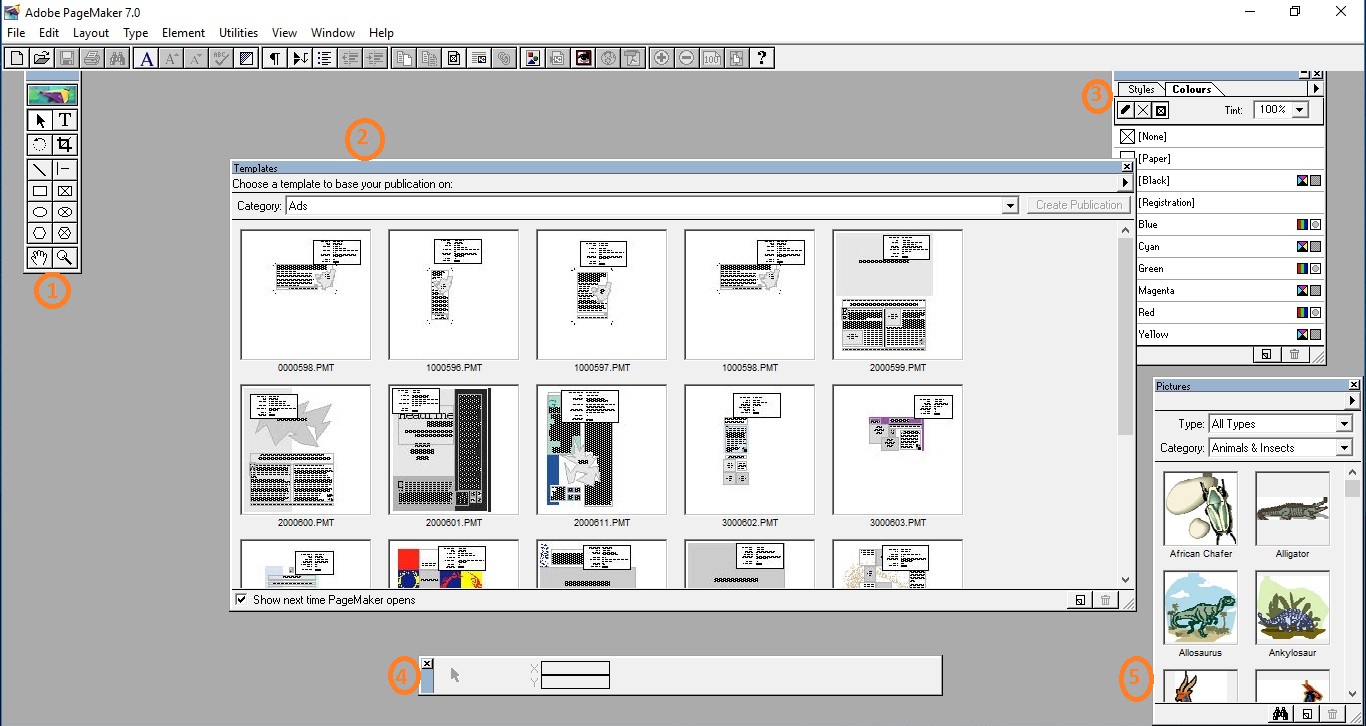Image resolution: width=1366 pixels, height=726 pixels.
Task: Switch to the Styles tab
Action: [x=1140, y=89]
